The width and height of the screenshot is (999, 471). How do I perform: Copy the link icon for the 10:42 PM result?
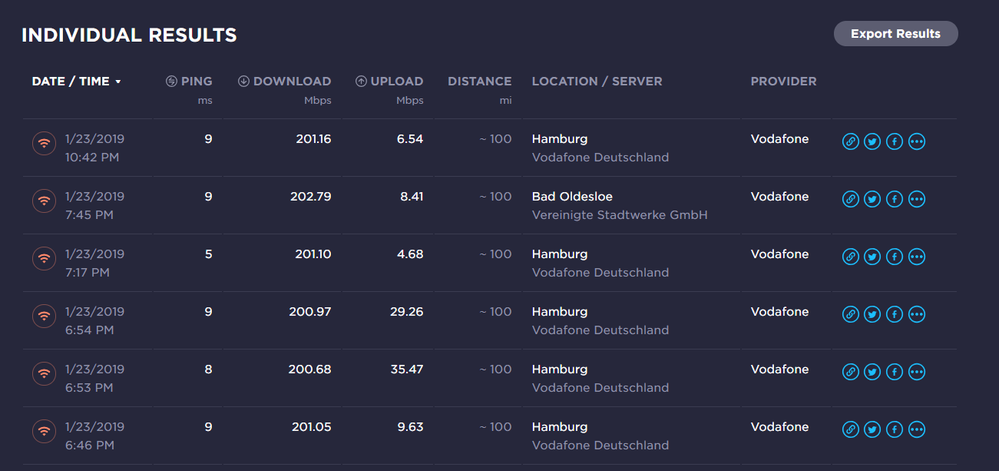[851, 142]
